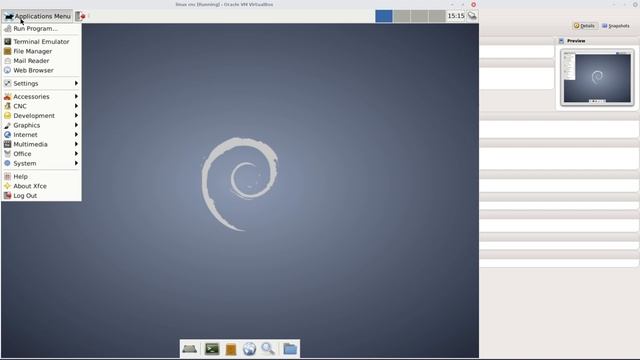This screenshot has height=360, width=640.
Task: Click the Applications Menu button
Action: [38, 16]
